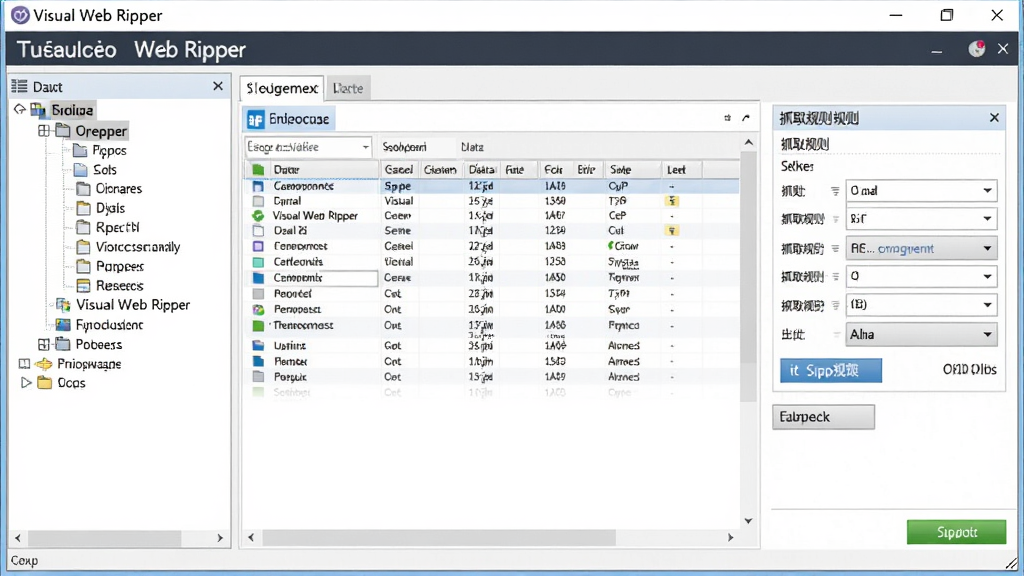
Task: Click the Gaoel column header
Action: 398,170
